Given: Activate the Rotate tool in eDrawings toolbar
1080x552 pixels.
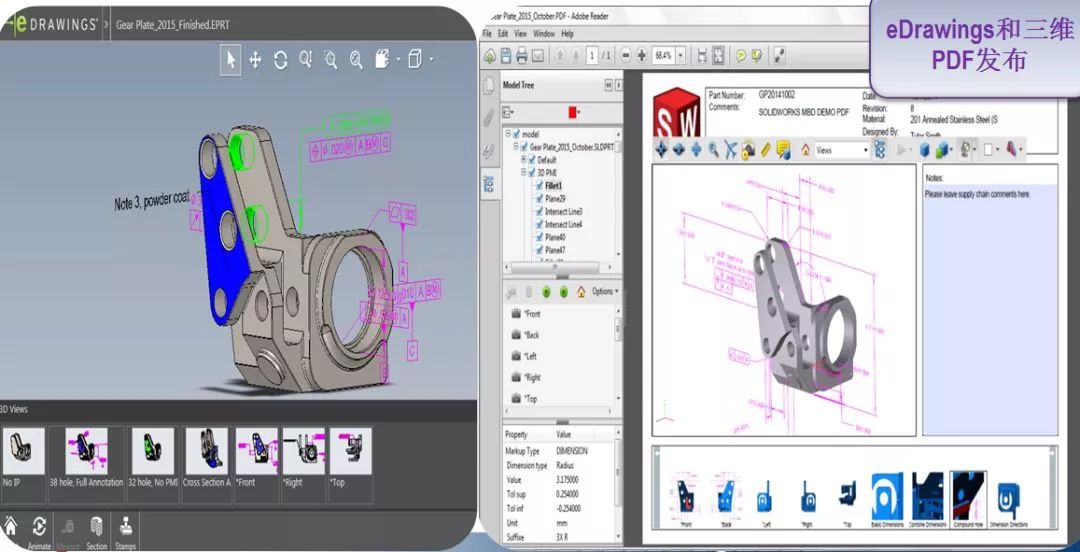Looking at the screenshot, I should click(x=280, y=60).
